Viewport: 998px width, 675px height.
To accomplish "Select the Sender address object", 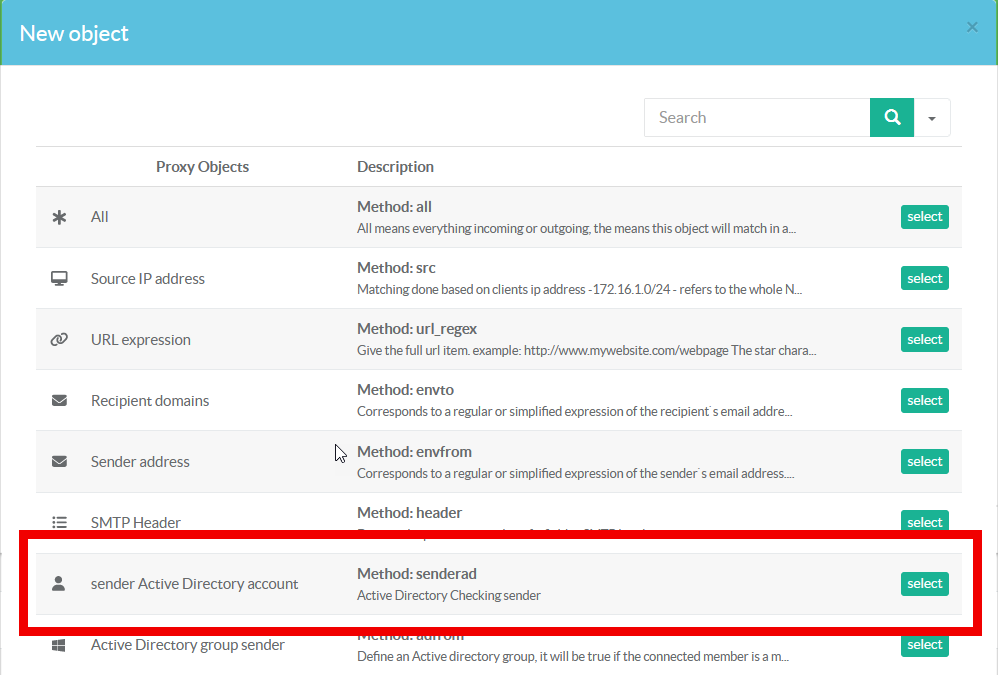I will tap(924, 461).
